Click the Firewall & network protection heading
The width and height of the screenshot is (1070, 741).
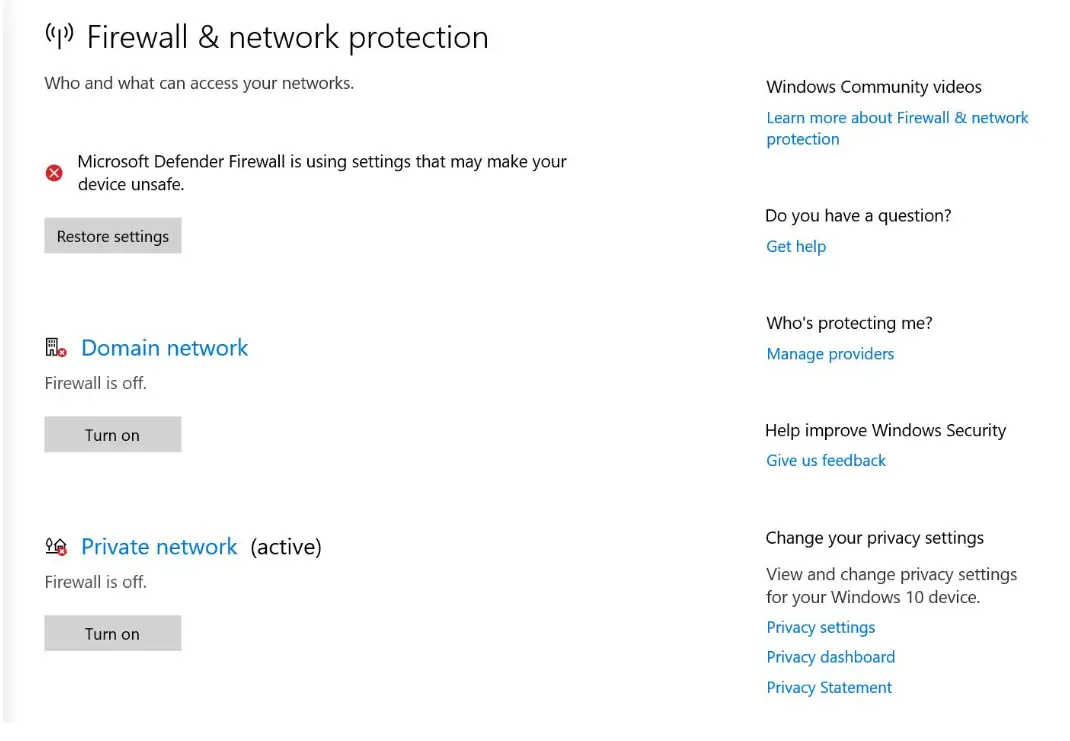tap(287, 37)
